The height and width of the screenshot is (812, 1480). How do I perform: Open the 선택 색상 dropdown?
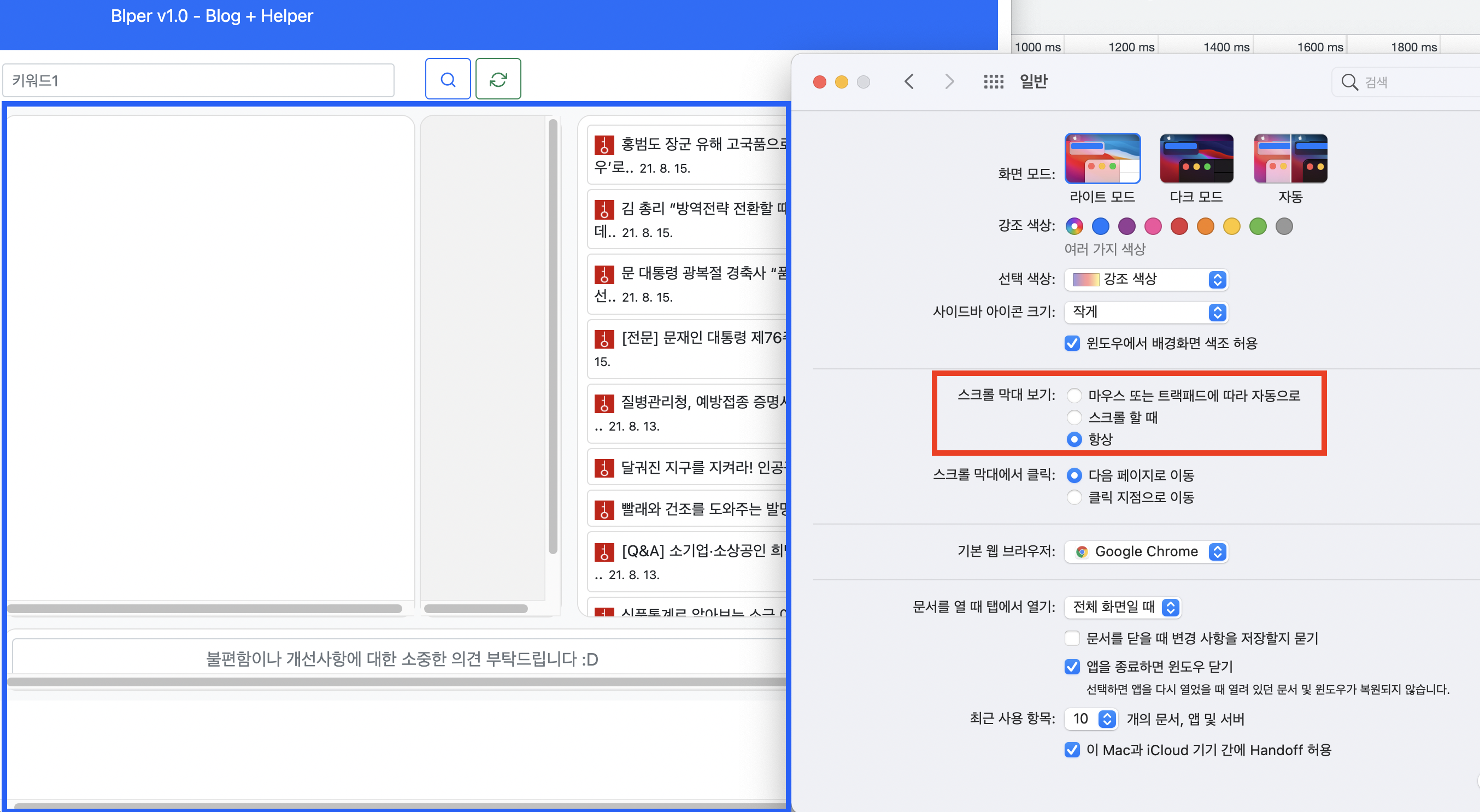coord(1146,280)
